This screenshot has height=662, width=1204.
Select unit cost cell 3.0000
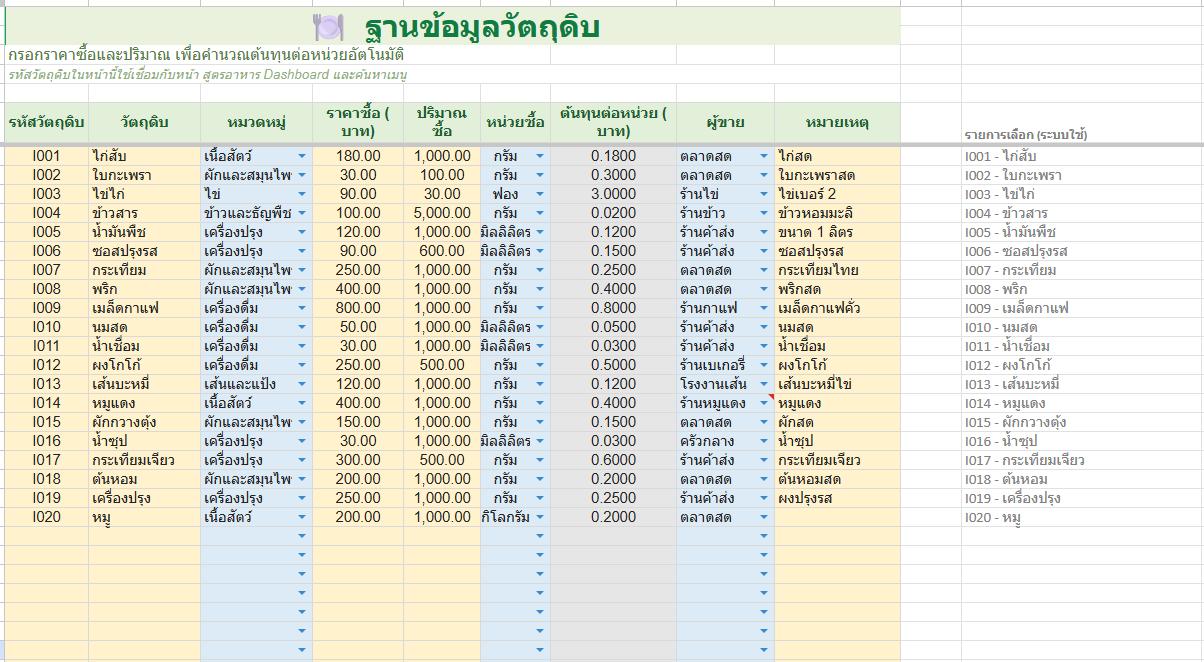(x=613, y=194)
